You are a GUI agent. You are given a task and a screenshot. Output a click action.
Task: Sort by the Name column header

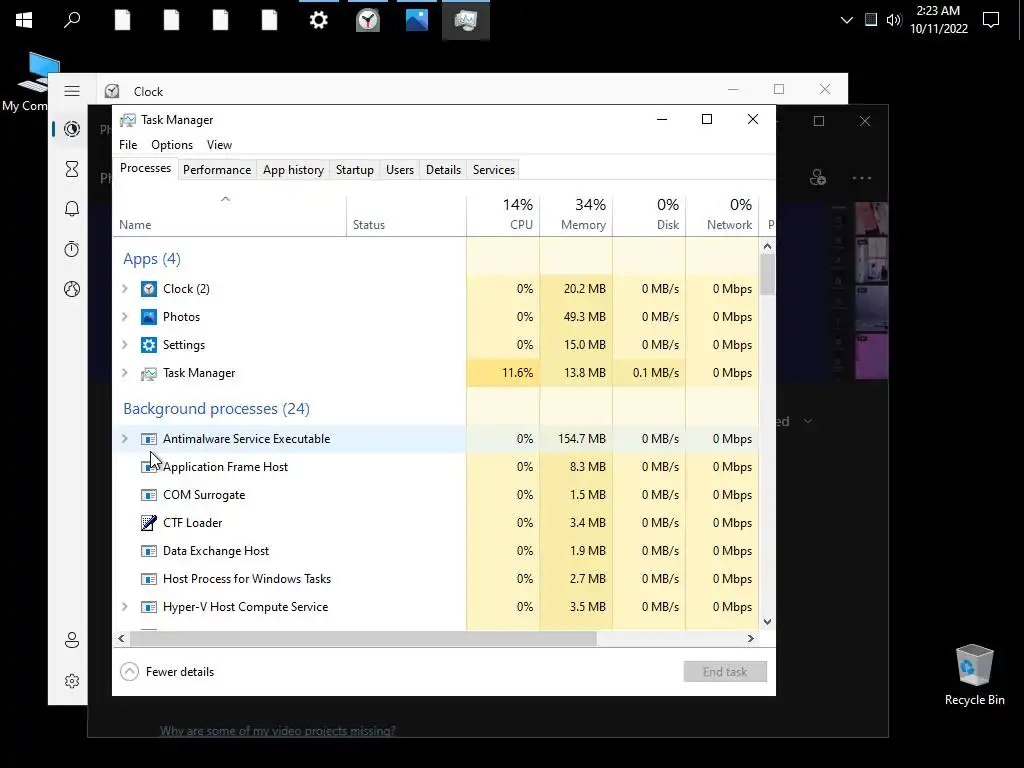point(229,216)
